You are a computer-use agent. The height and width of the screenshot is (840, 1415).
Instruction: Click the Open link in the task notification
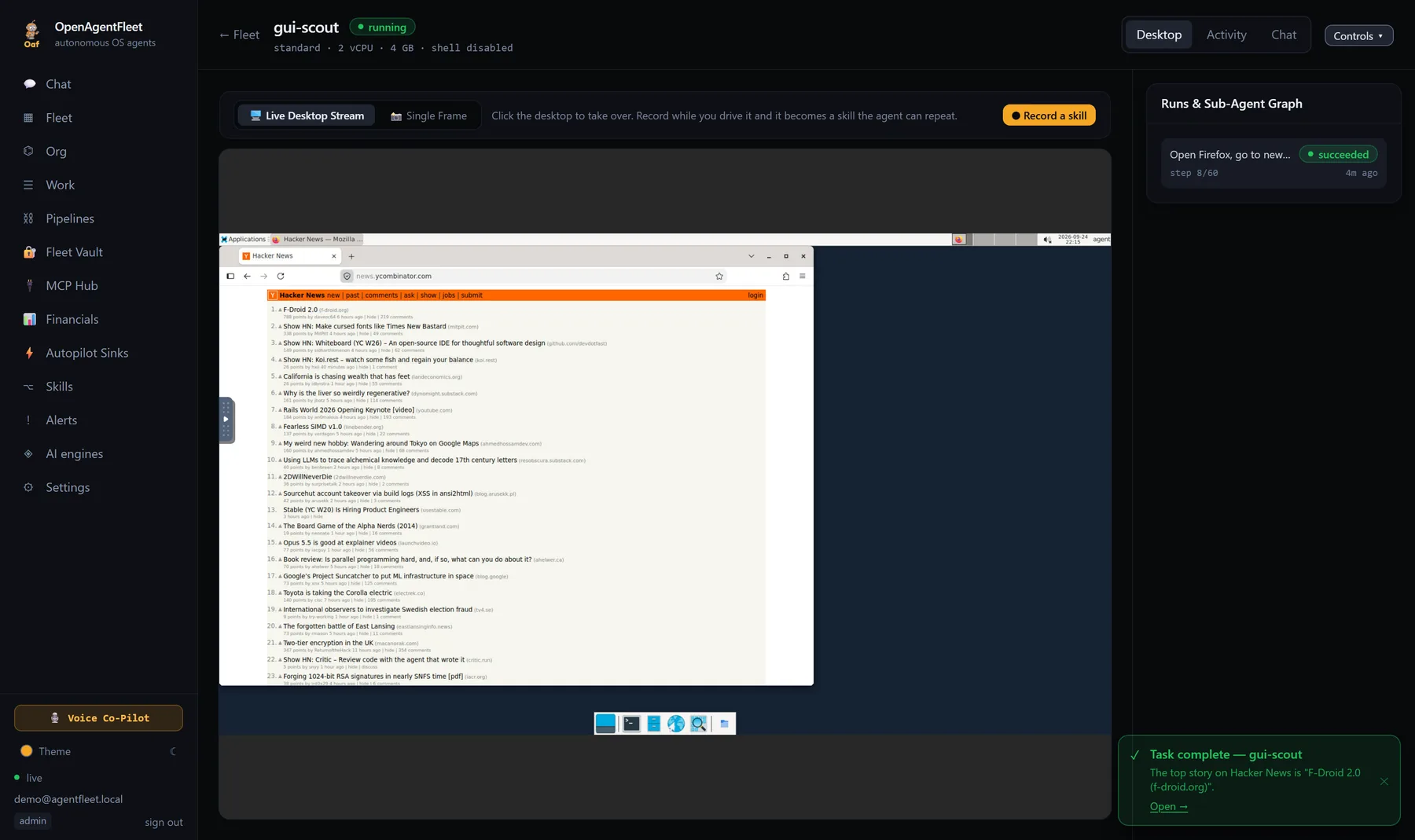tap(1168, 806)
